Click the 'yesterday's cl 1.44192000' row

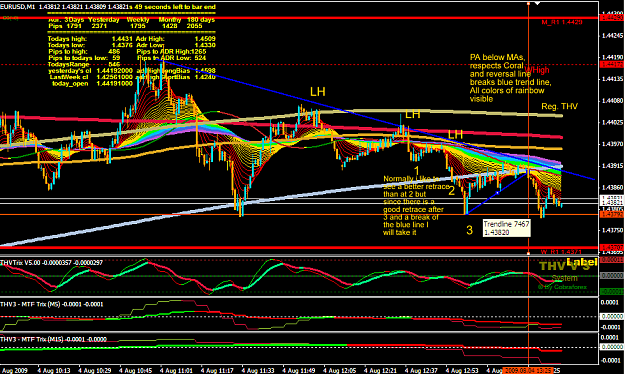90,71
